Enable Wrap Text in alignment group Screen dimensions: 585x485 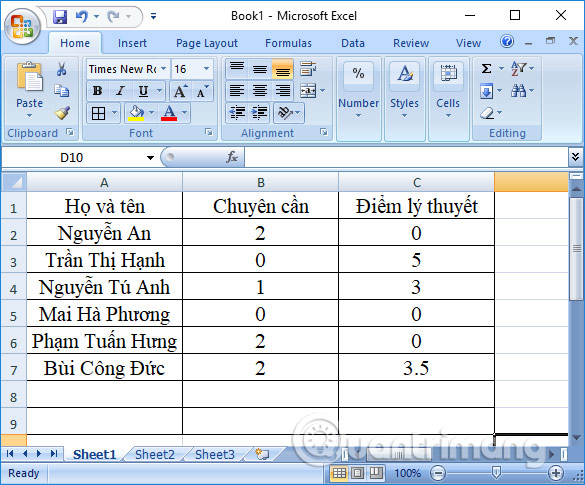click(x=308, y=69)
